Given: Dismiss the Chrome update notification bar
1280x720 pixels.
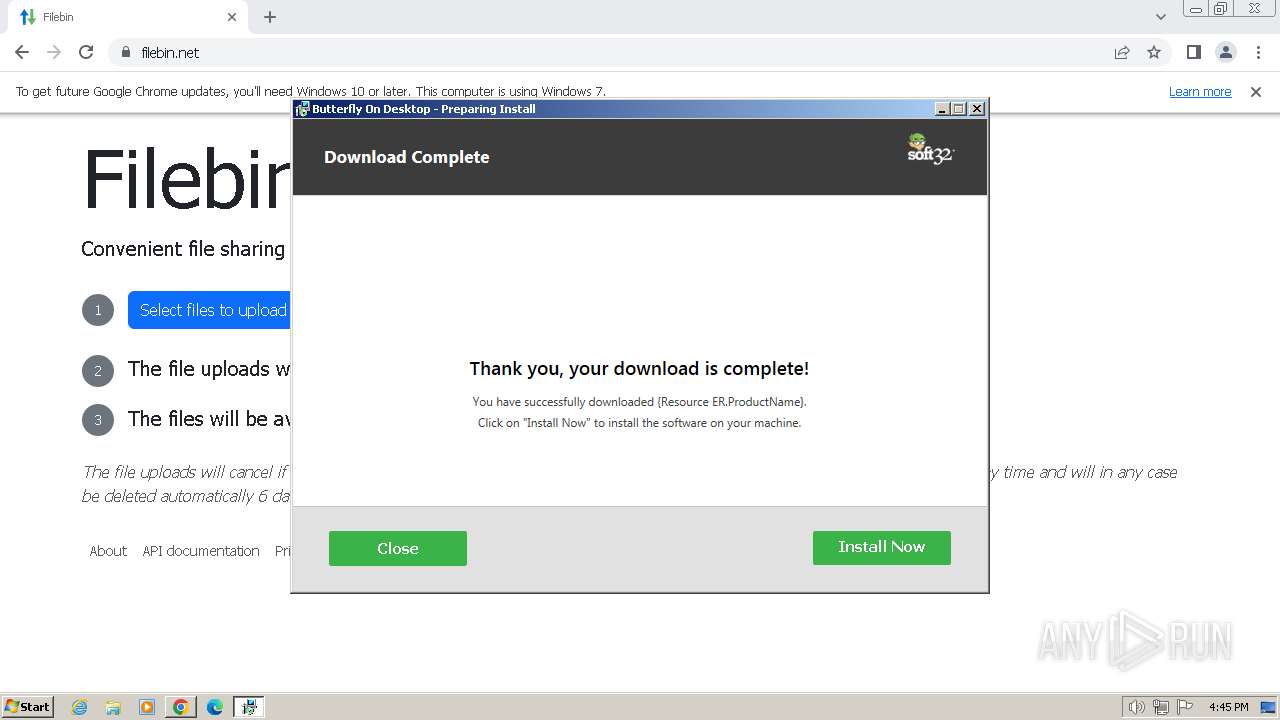Looking at the screenshot, I should tap(1256, 91).
